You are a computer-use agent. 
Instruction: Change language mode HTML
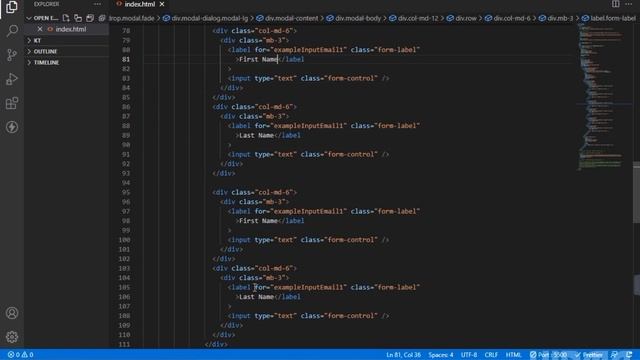click(513, 355)
